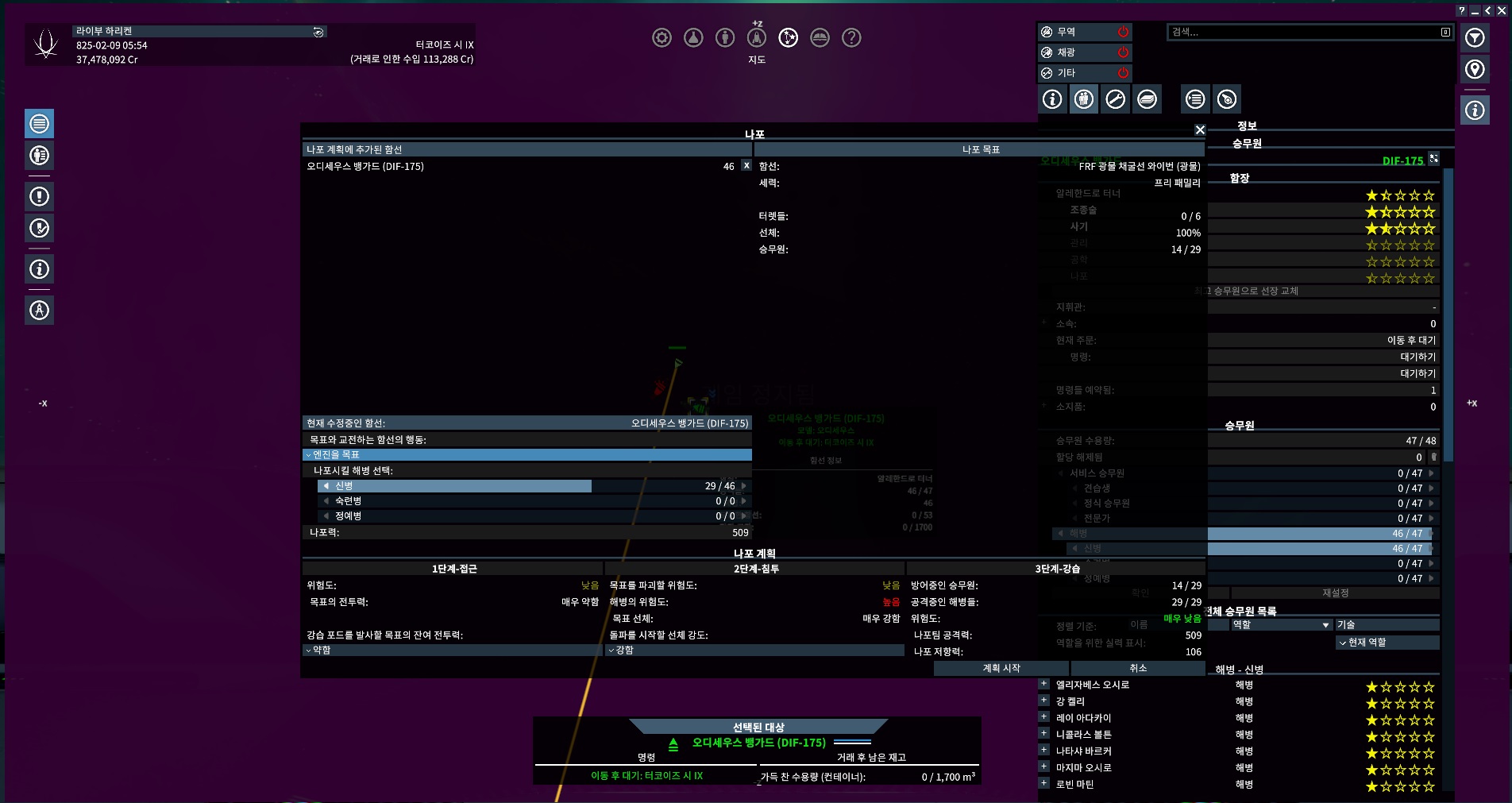The width and height of the screenshot is (1512, 803).
Task: Toggle the far-right info panel icon
Action: click(1475, 110)
